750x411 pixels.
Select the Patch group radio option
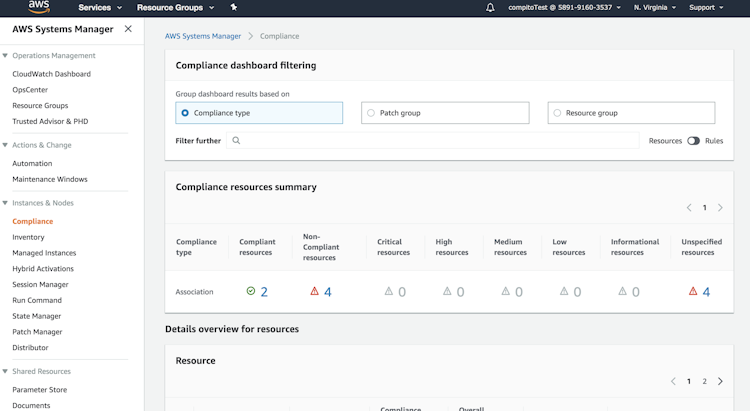[x=371, y=113]
